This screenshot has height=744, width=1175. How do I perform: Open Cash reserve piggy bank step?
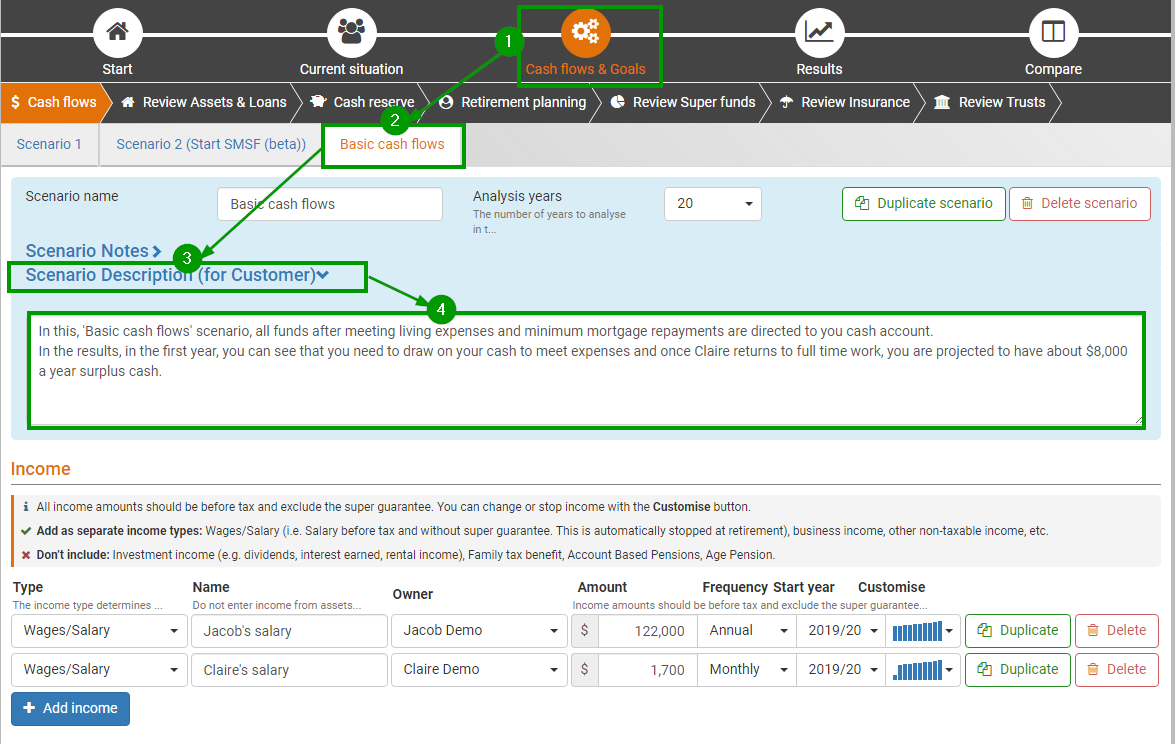(x=362, y=102)
